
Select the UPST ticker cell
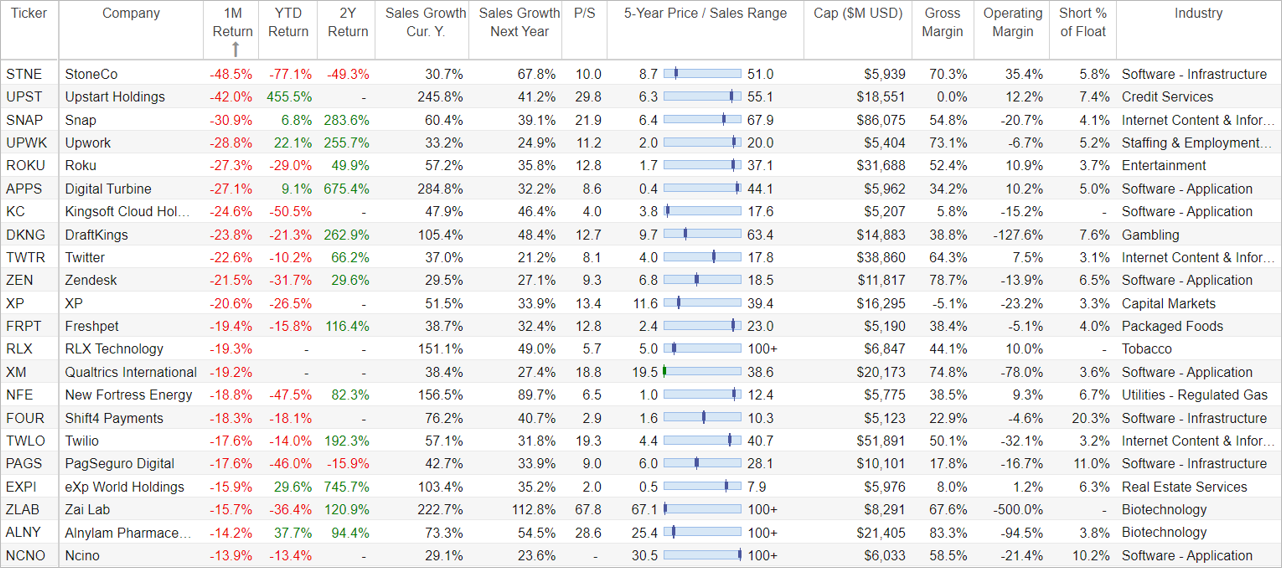25,97
